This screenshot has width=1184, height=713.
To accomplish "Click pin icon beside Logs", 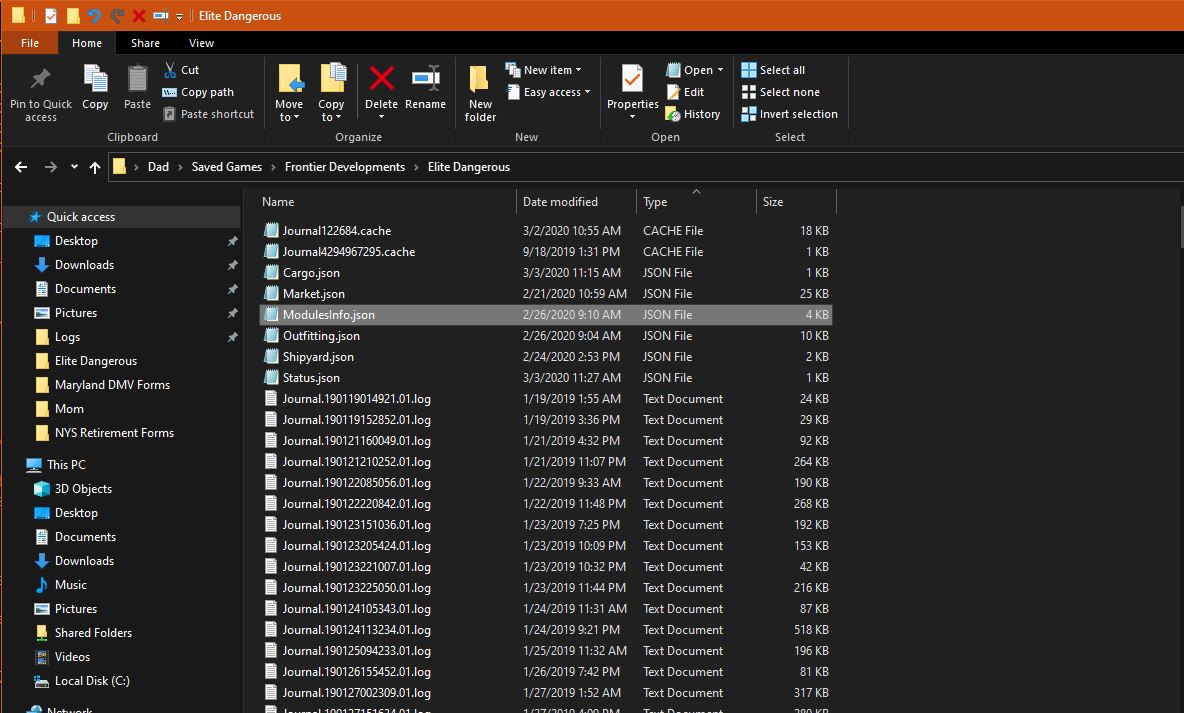I will [233, 337].
